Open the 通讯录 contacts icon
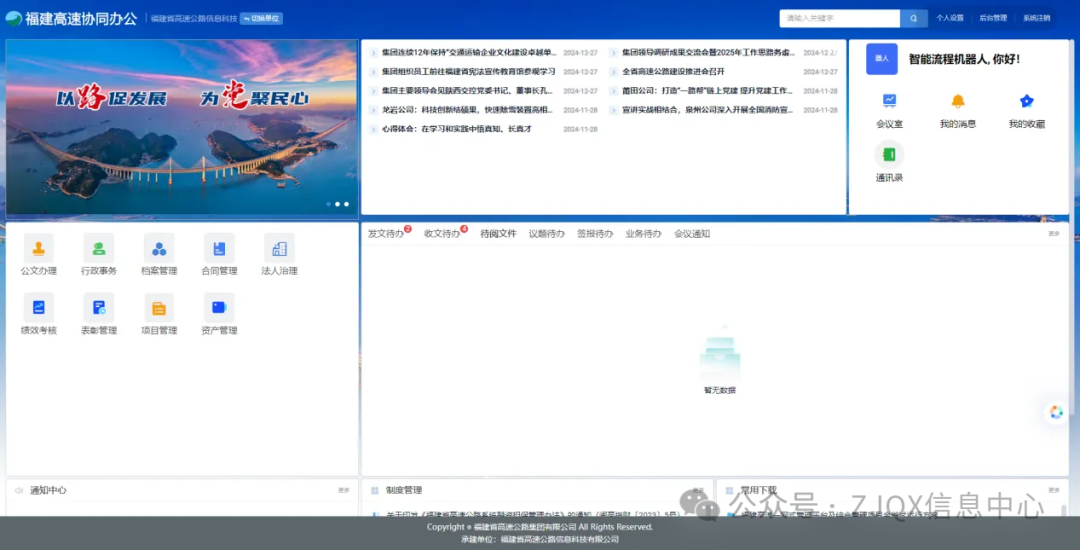Screen dimensions: 1080x550 click(x=889, y=155)
